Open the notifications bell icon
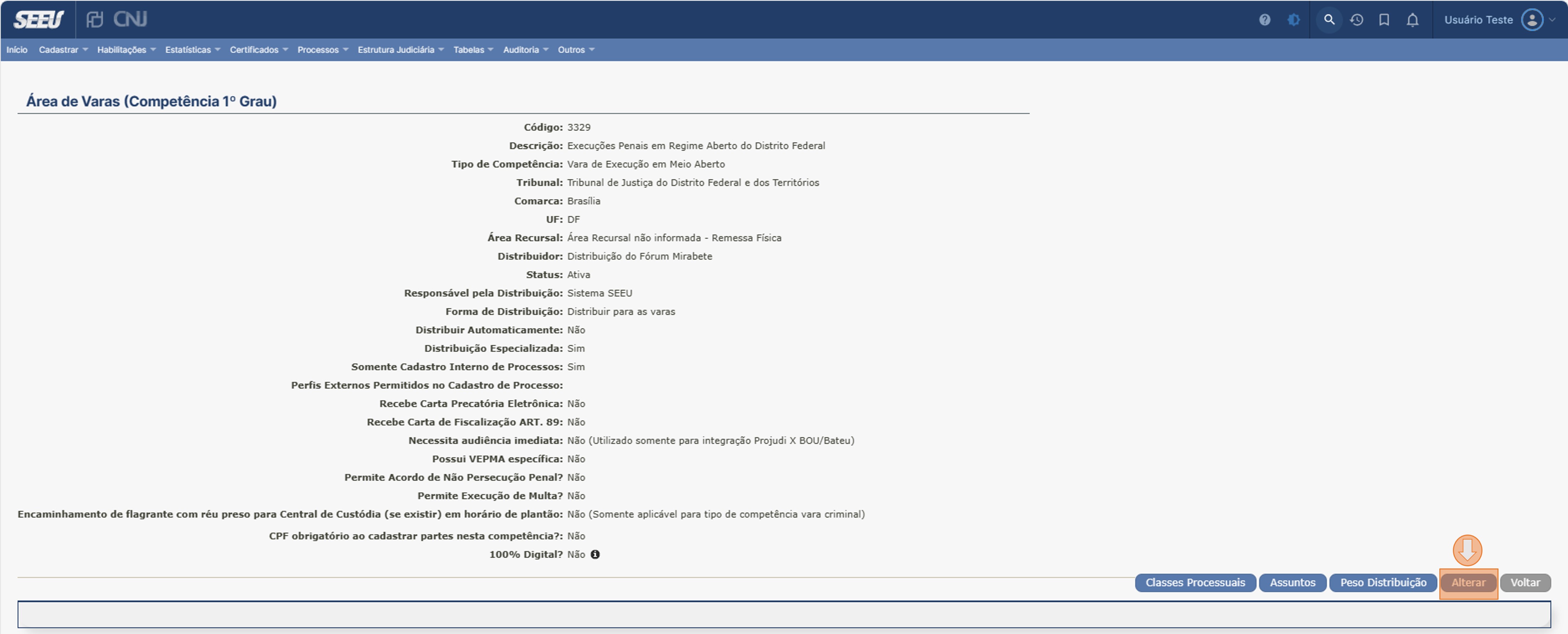Screen dimensions: 1568x634 1413,20
